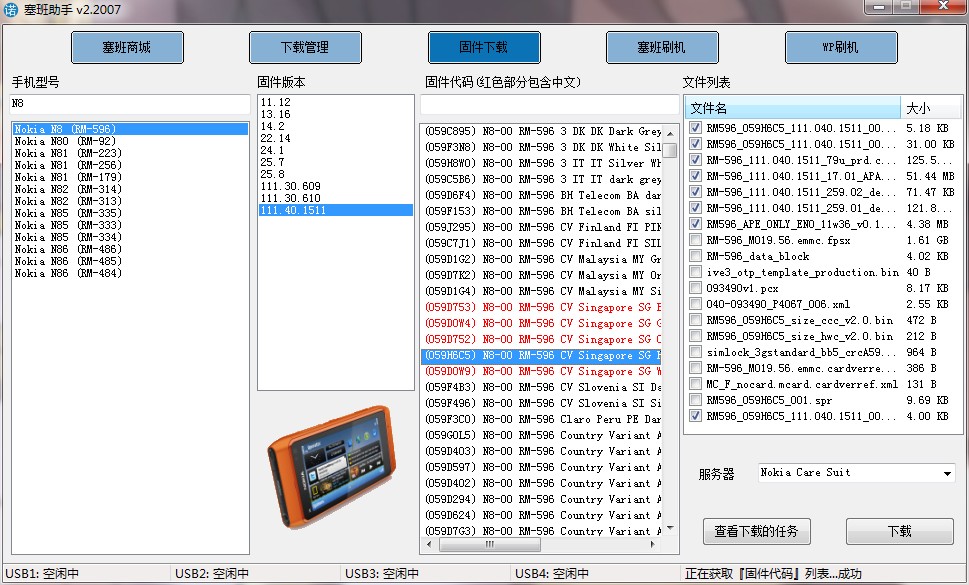The width and height of the screenshot is (969, 585).
Task: Select Nokia N80 (RM-92) model
Action: click(x=130, y=141)
